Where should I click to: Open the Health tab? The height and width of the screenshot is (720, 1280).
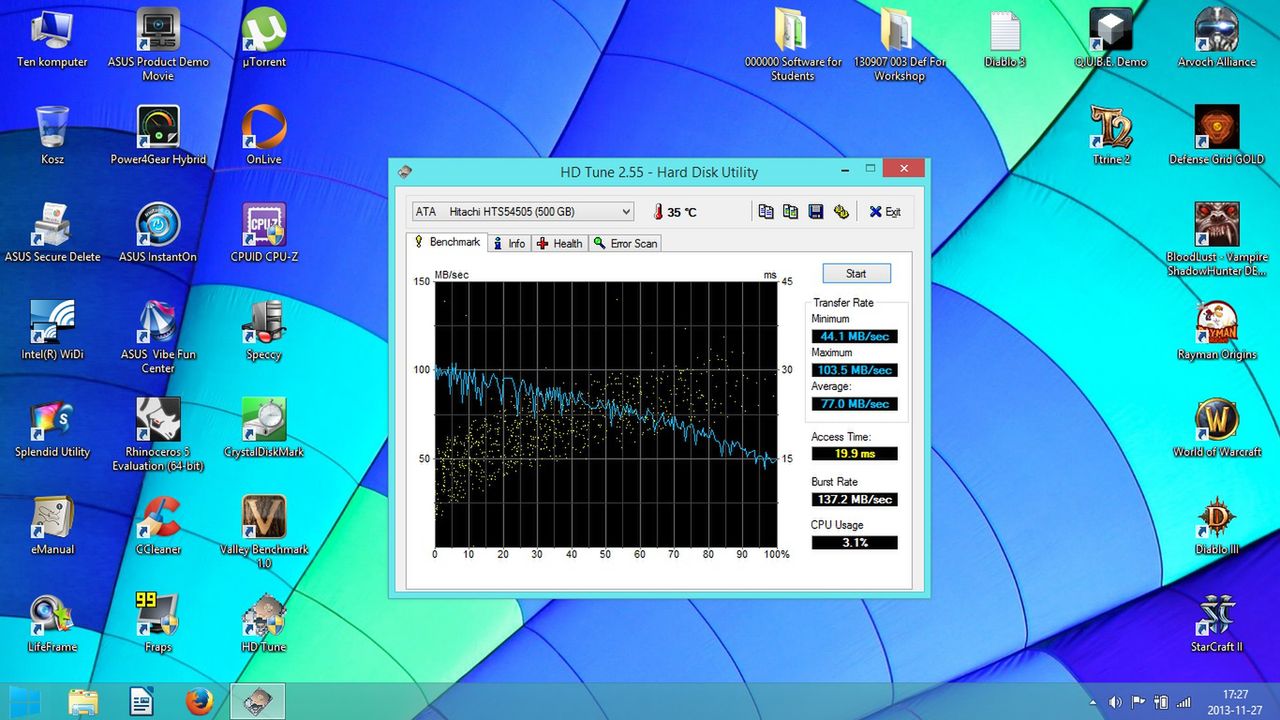pyautogui.click(x=559, y=243)
